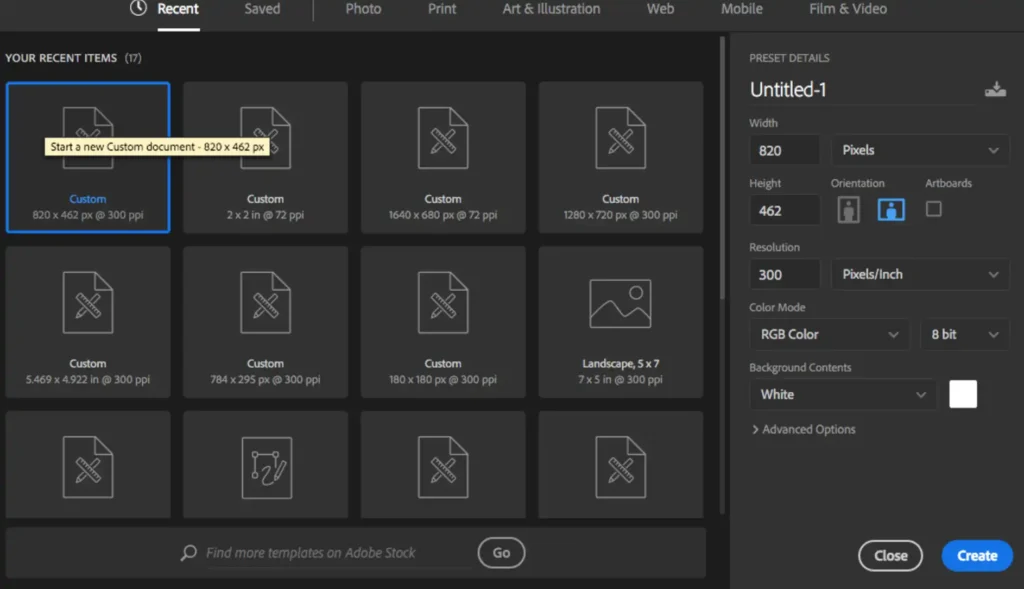1024x589 pixels.
Task: Select the Landscape, 5 x 7 preset icon
Action: point(620,303)
